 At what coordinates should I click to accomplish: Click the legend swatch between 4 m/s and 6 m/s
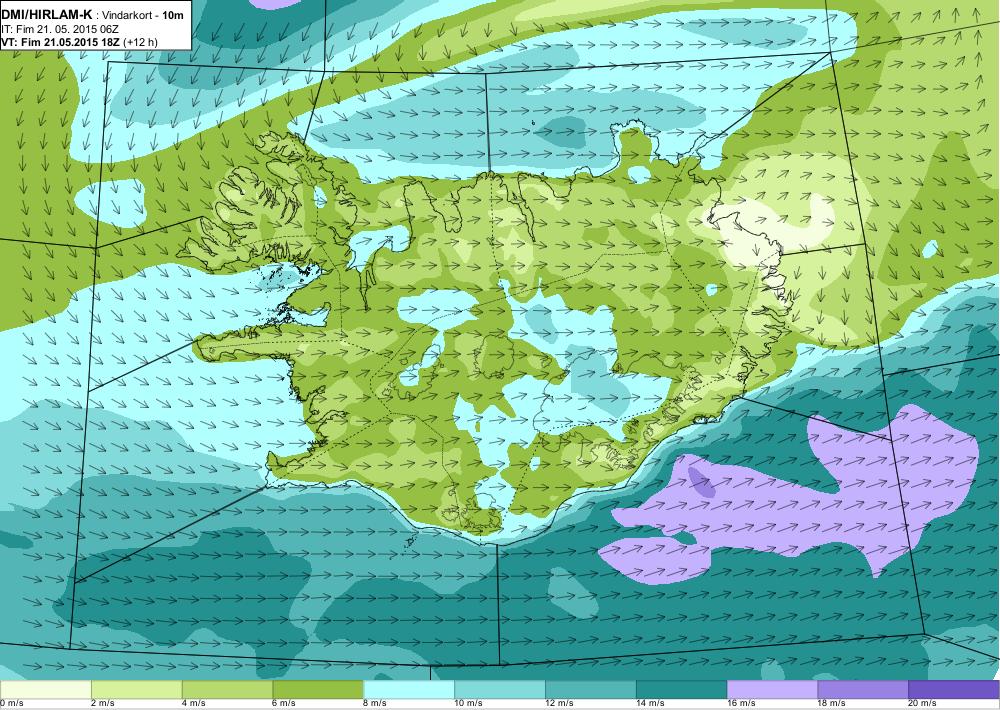(x=227, y=690)
